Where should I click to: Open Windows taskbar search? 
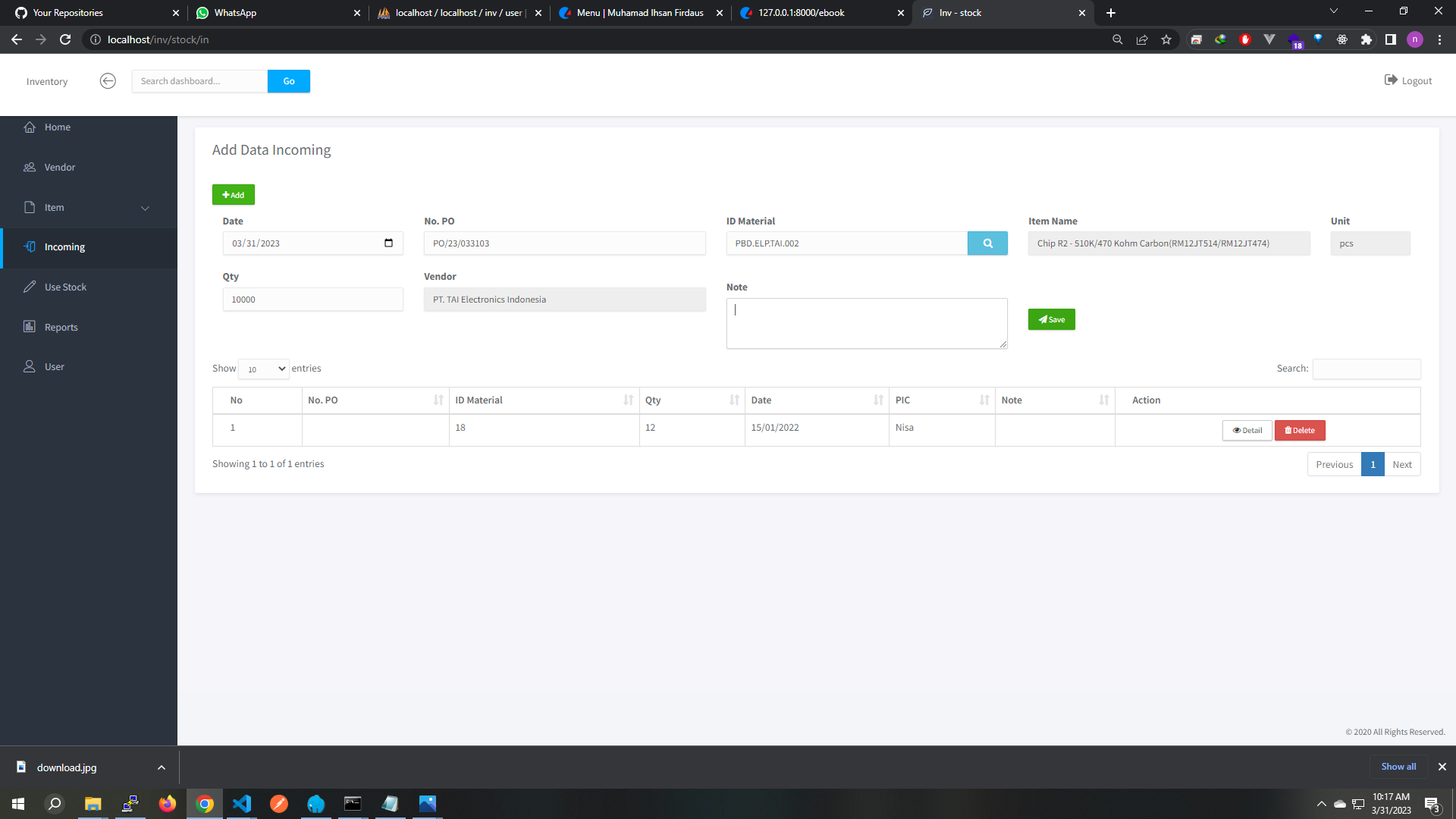55,804
